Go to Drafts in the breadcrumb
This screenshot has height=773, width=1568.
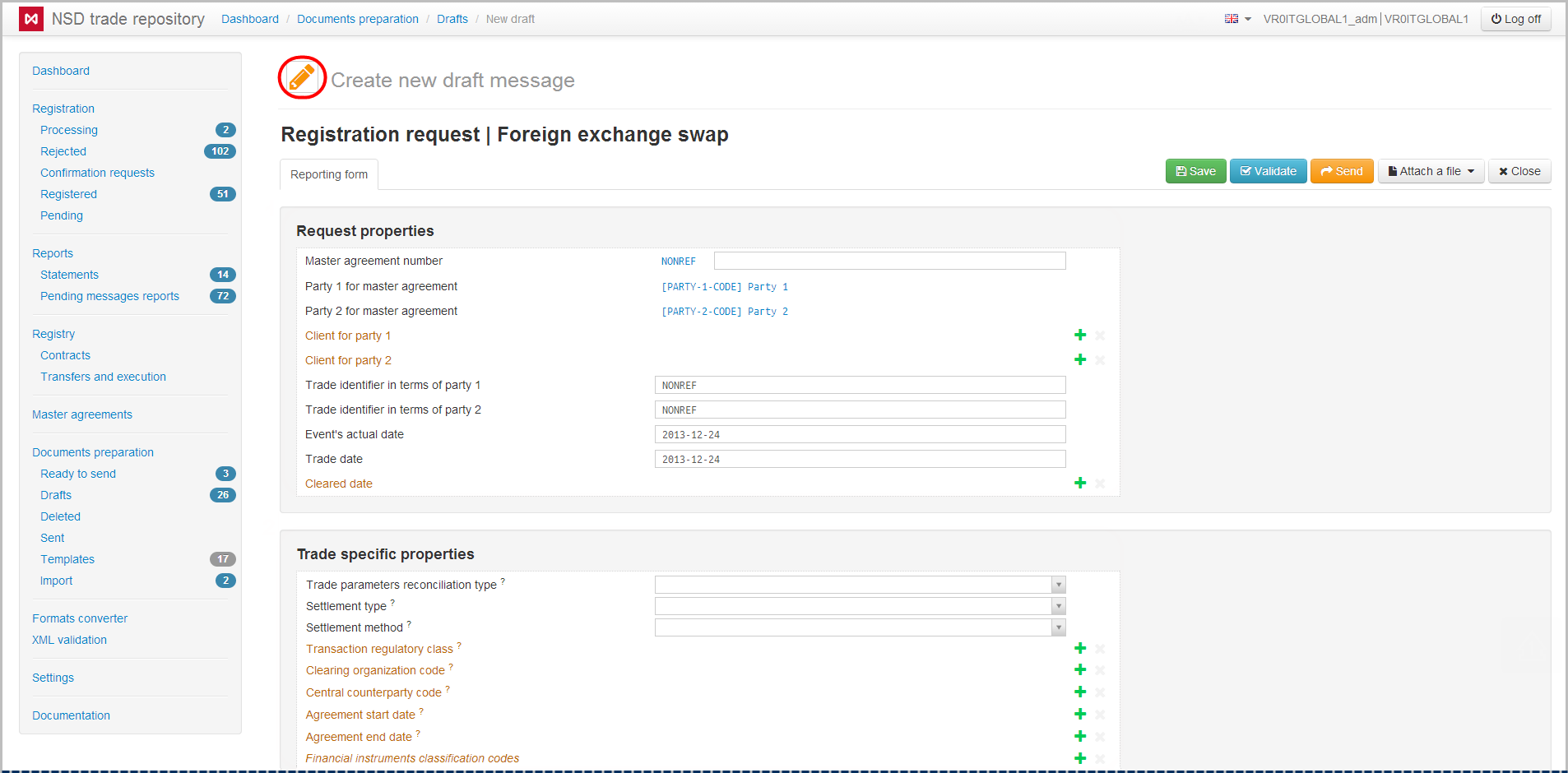coord(452,19)
